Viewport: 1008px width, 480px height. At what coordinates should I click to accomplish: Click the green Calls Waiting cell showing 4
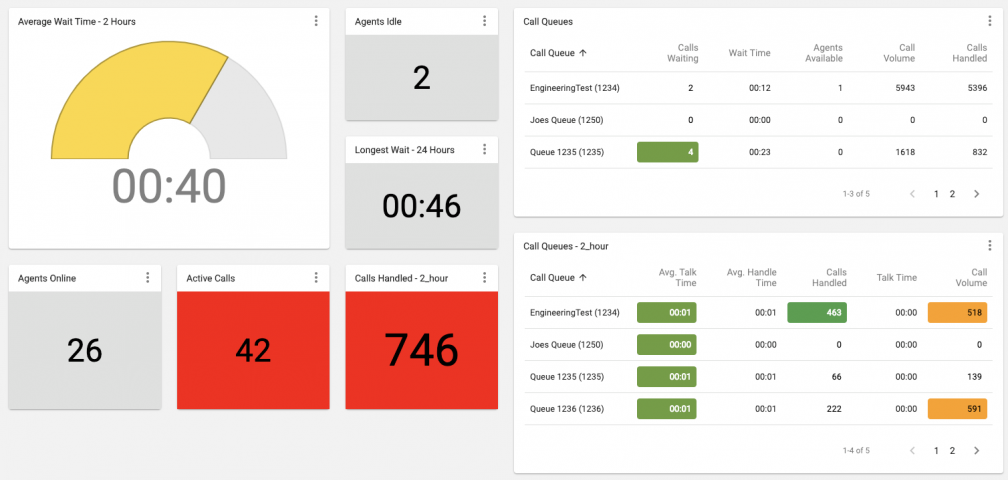[x=668, y=152]
